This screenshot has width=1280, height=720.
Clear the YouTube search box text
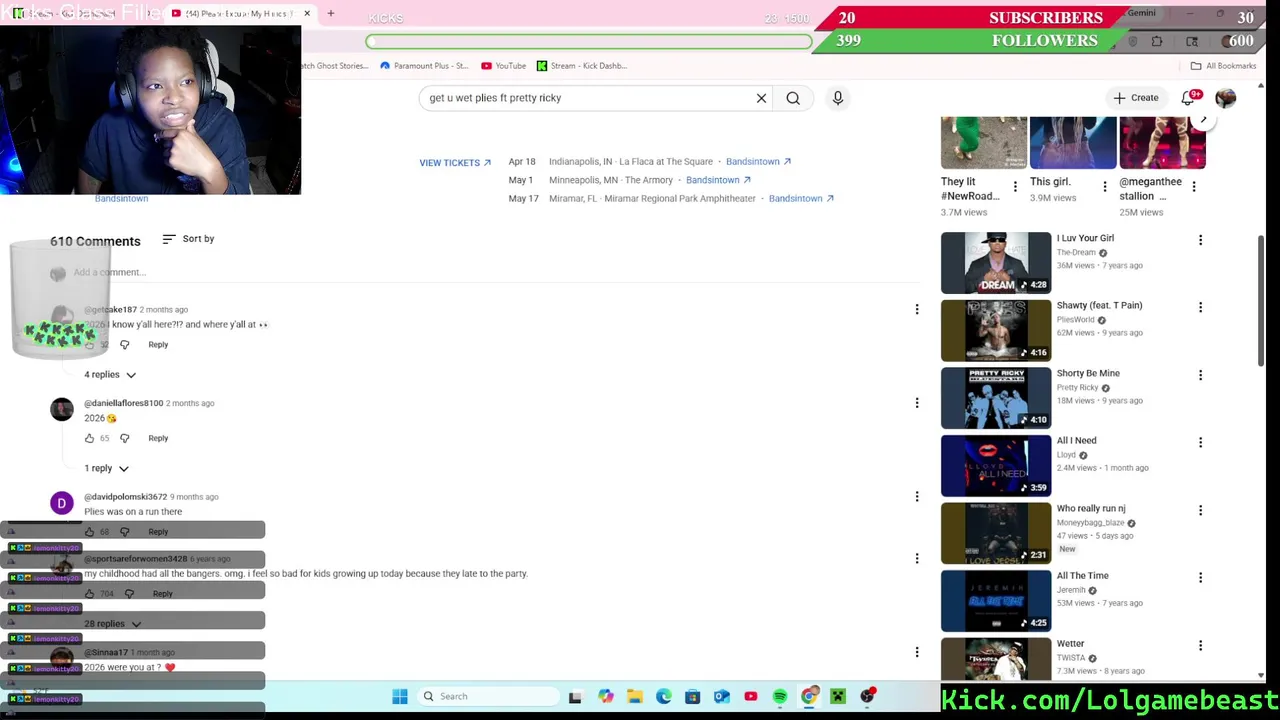tap(761, 98)
